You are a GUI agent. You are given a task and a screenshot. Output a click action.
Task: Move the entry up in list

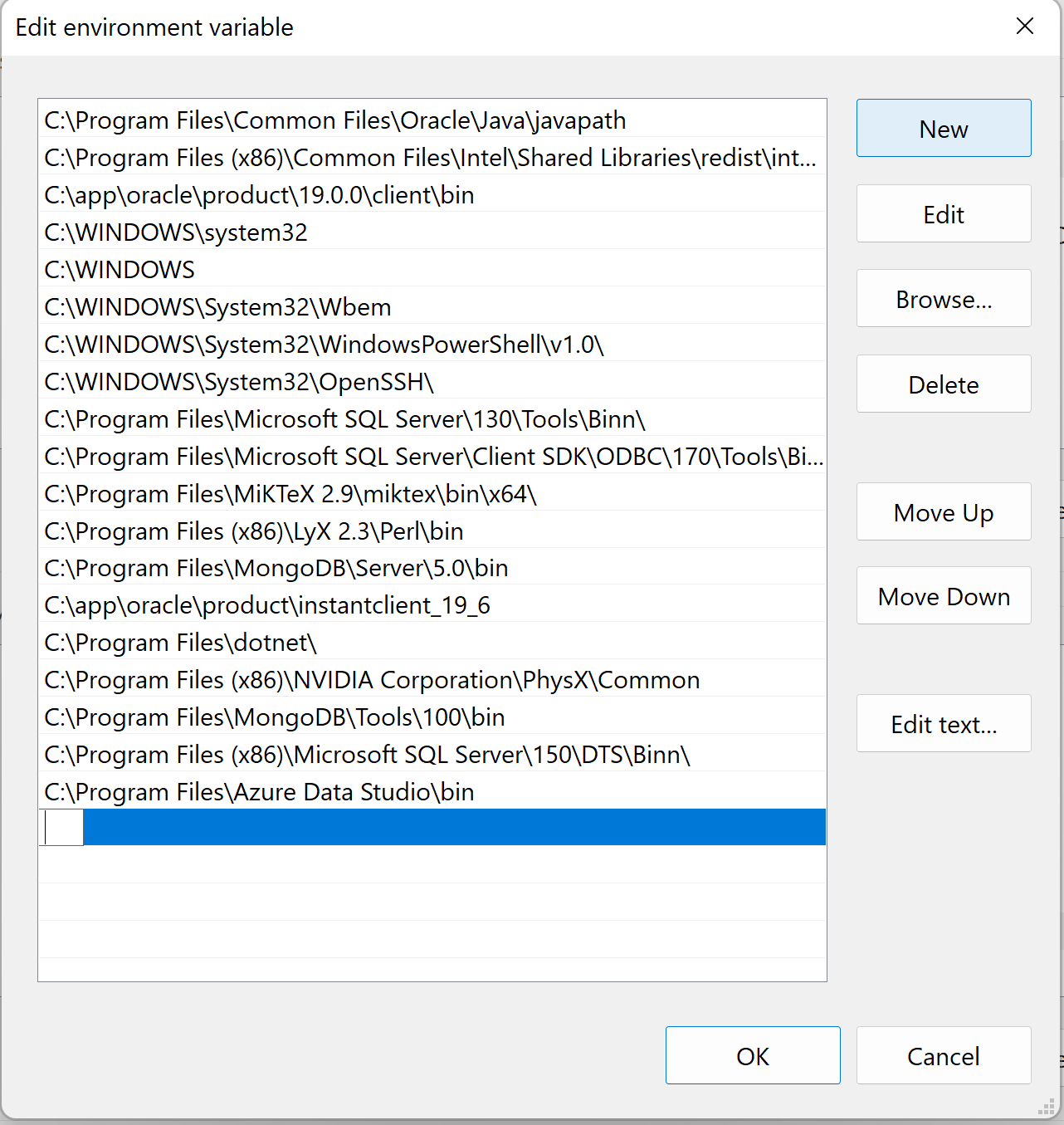944,512
